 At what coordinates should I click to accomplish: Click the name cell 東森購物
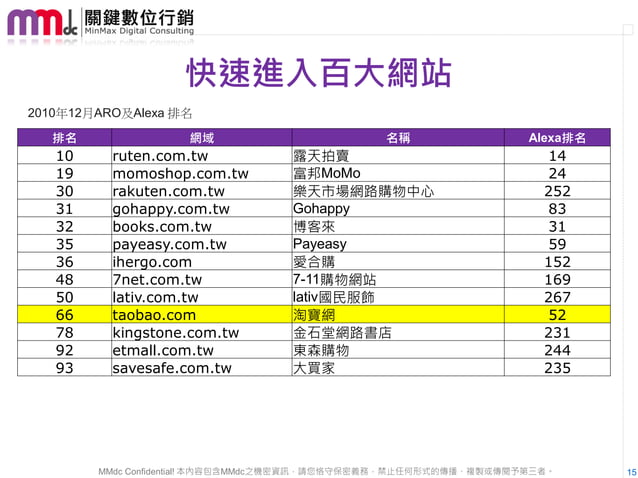tap(398, 350)
